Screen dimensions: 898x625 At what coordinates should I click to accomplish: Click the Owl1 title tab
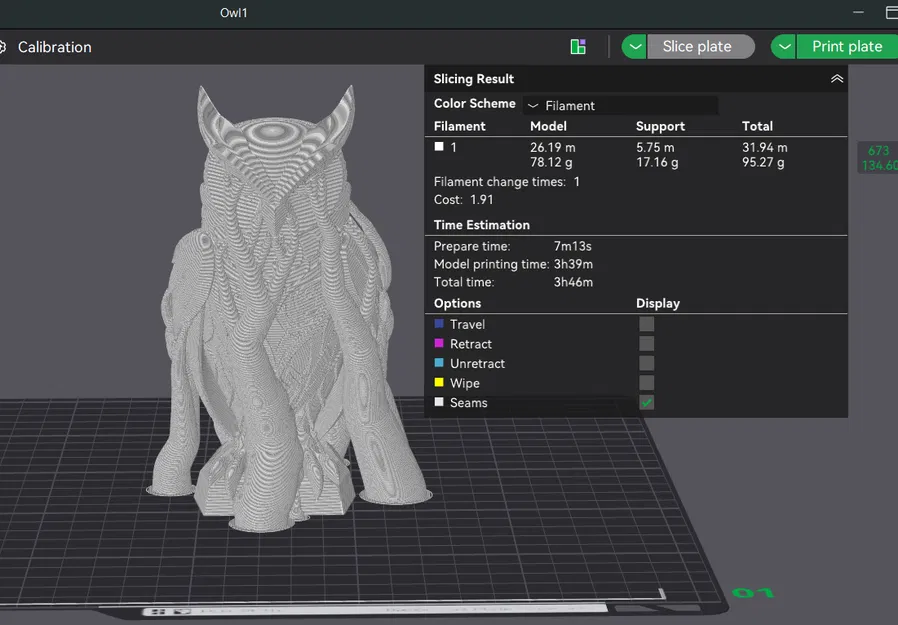coord(233,13)
